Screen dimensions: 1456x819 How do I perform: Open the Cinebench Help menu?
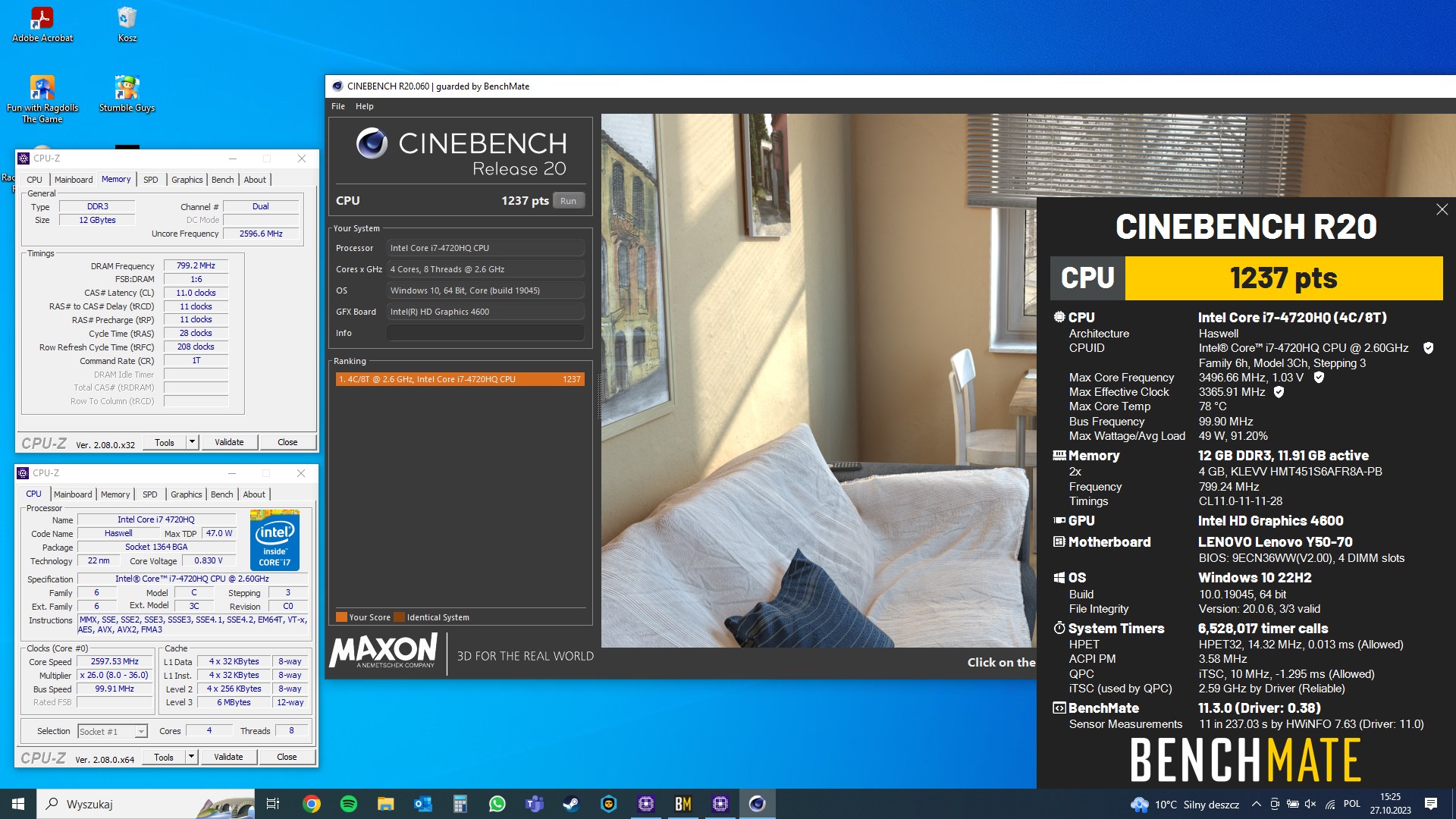365,106
